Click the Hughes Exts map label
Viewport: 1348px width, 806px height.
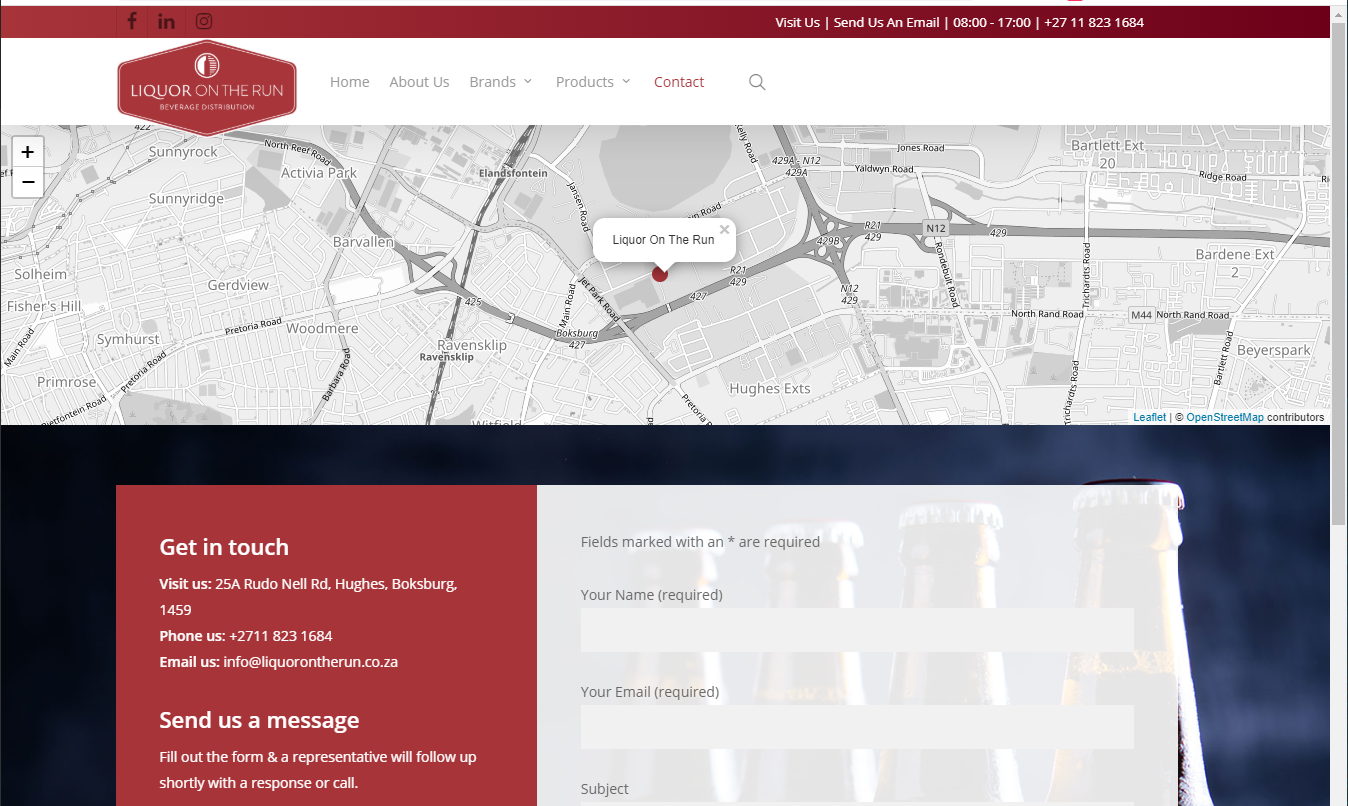770,388
